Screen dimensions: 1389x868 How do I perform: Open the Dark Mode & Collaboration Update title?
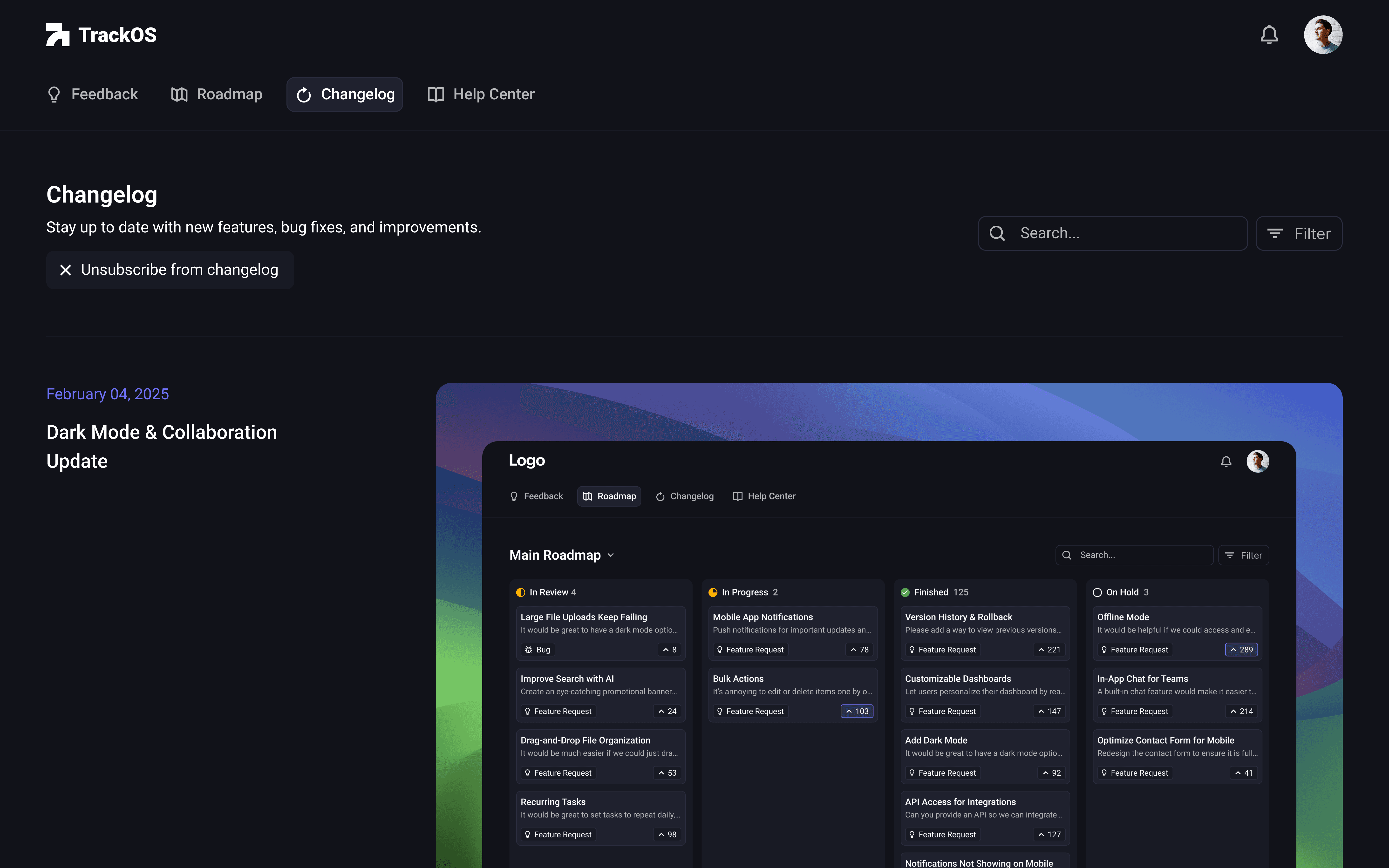162,447
